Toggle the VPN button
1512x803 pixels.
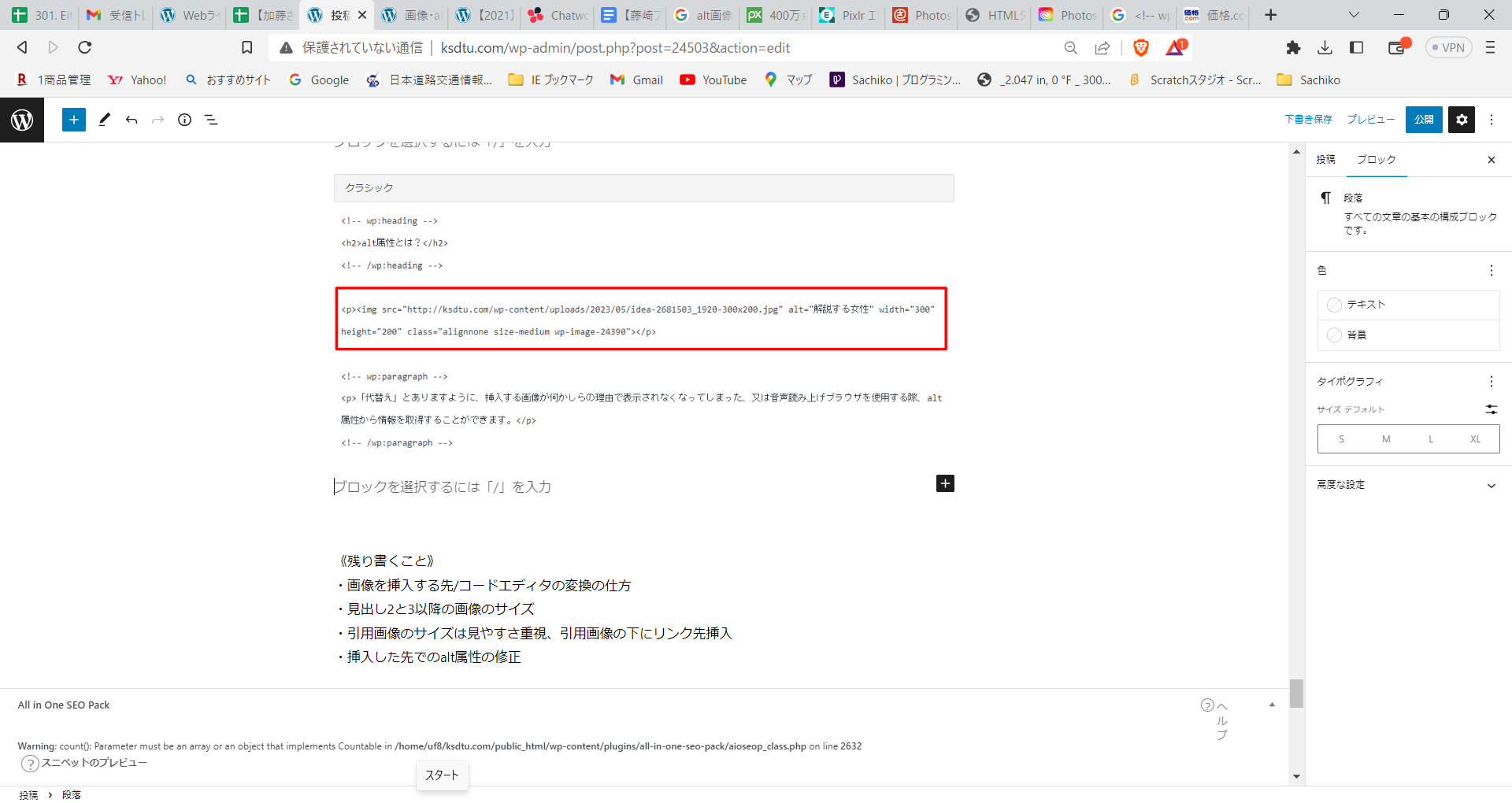coord(1448,48)
